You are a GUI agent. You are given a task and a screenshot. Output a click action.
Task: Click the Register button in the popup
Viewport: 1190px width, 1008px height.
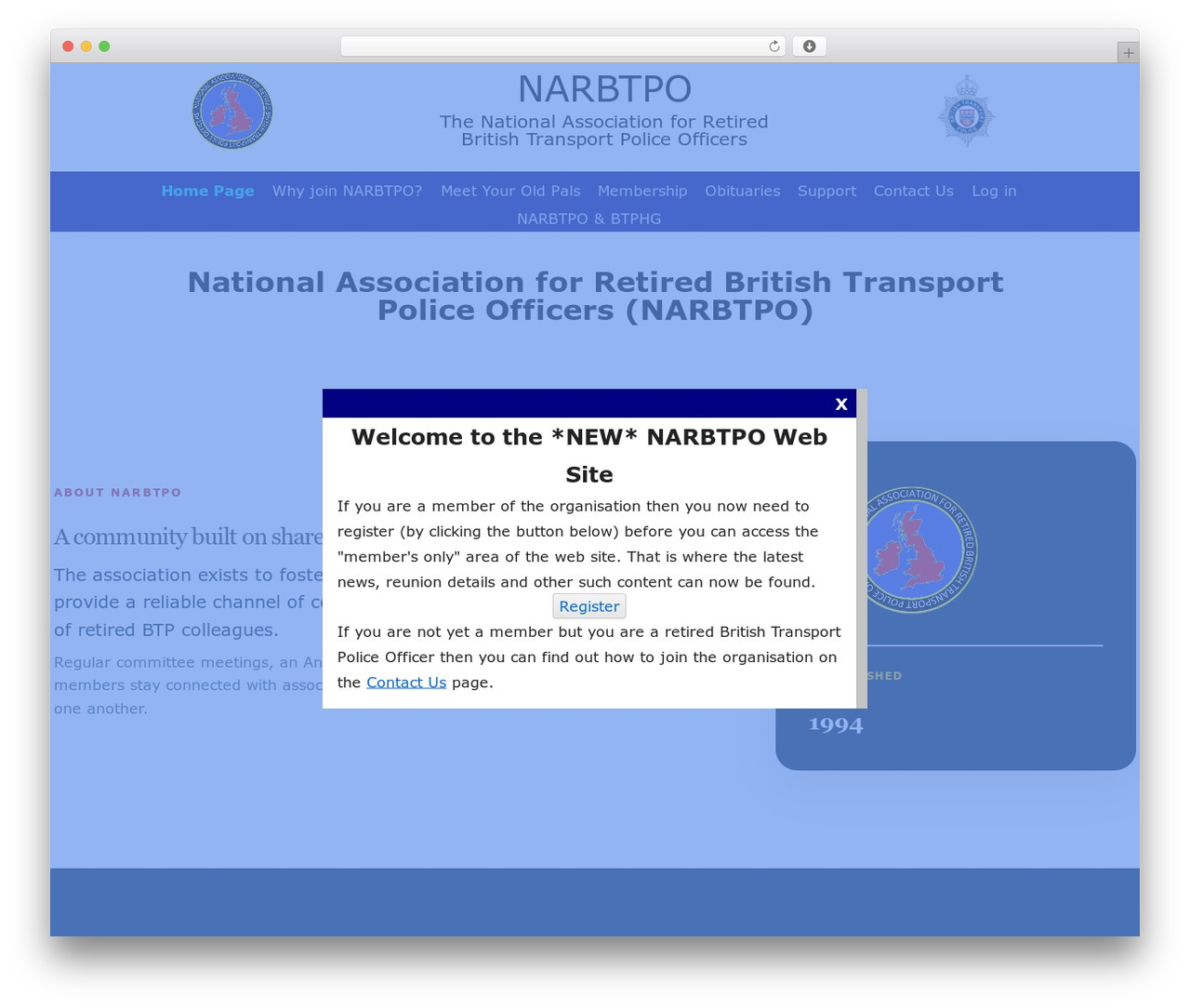coord(589,606)
